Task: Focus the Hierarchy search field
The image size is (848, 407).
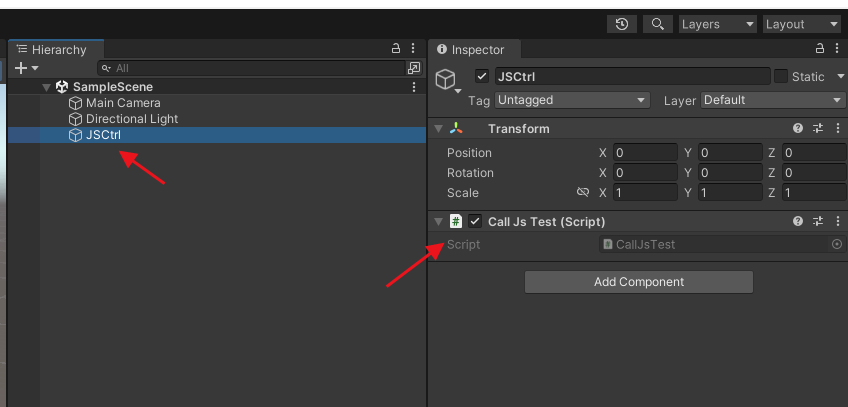Action: [251, 68]
